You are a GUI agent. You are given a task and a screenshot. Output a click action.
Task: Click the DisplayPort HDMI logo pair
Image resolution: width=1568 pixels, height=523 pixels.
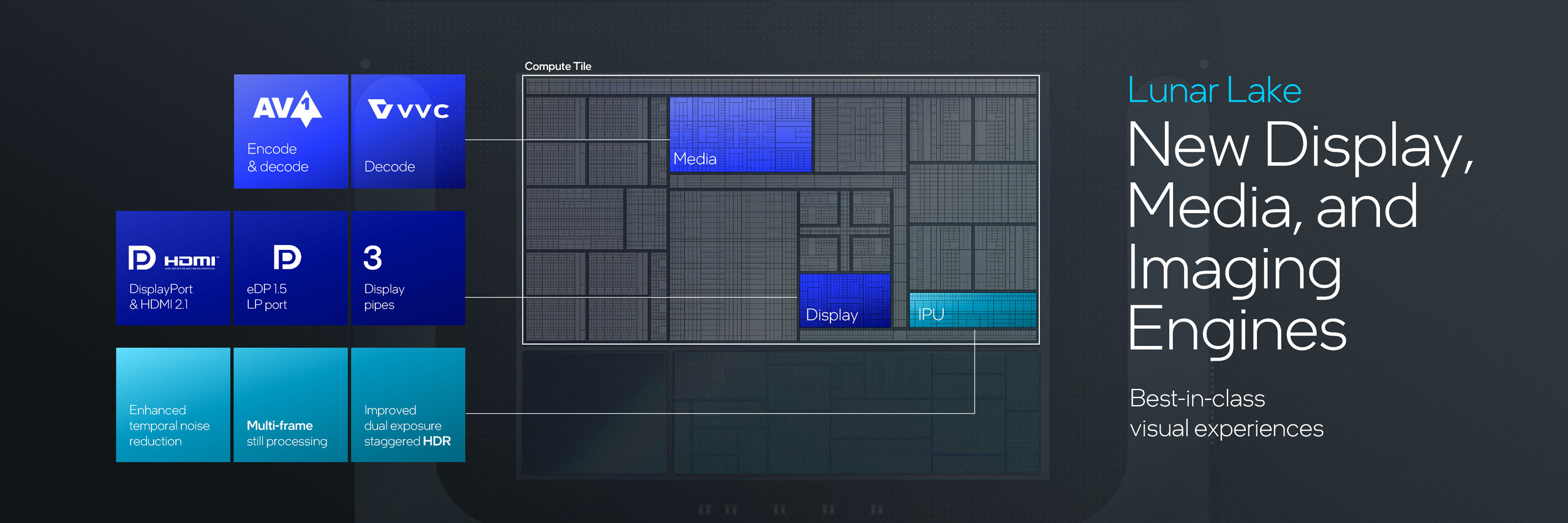click(x=173, y=258)
